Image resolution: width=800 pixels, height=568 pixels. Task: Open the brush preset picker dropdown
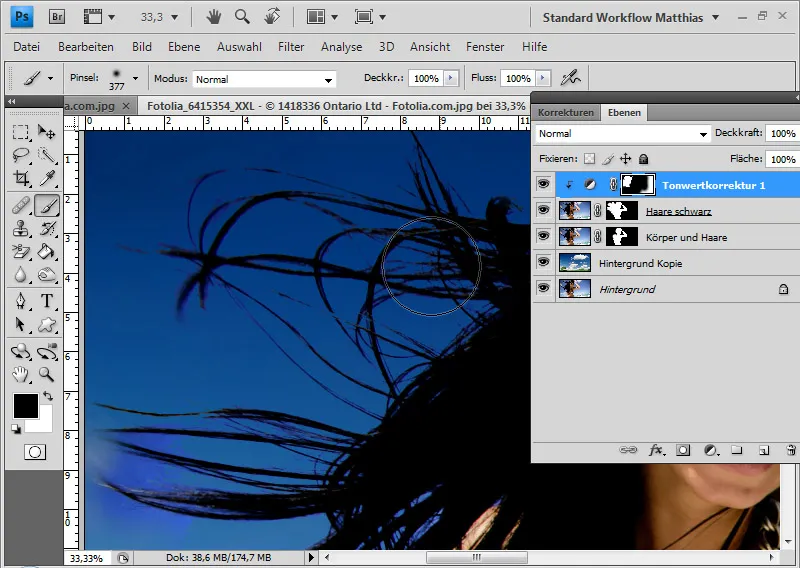coord(135,78)
